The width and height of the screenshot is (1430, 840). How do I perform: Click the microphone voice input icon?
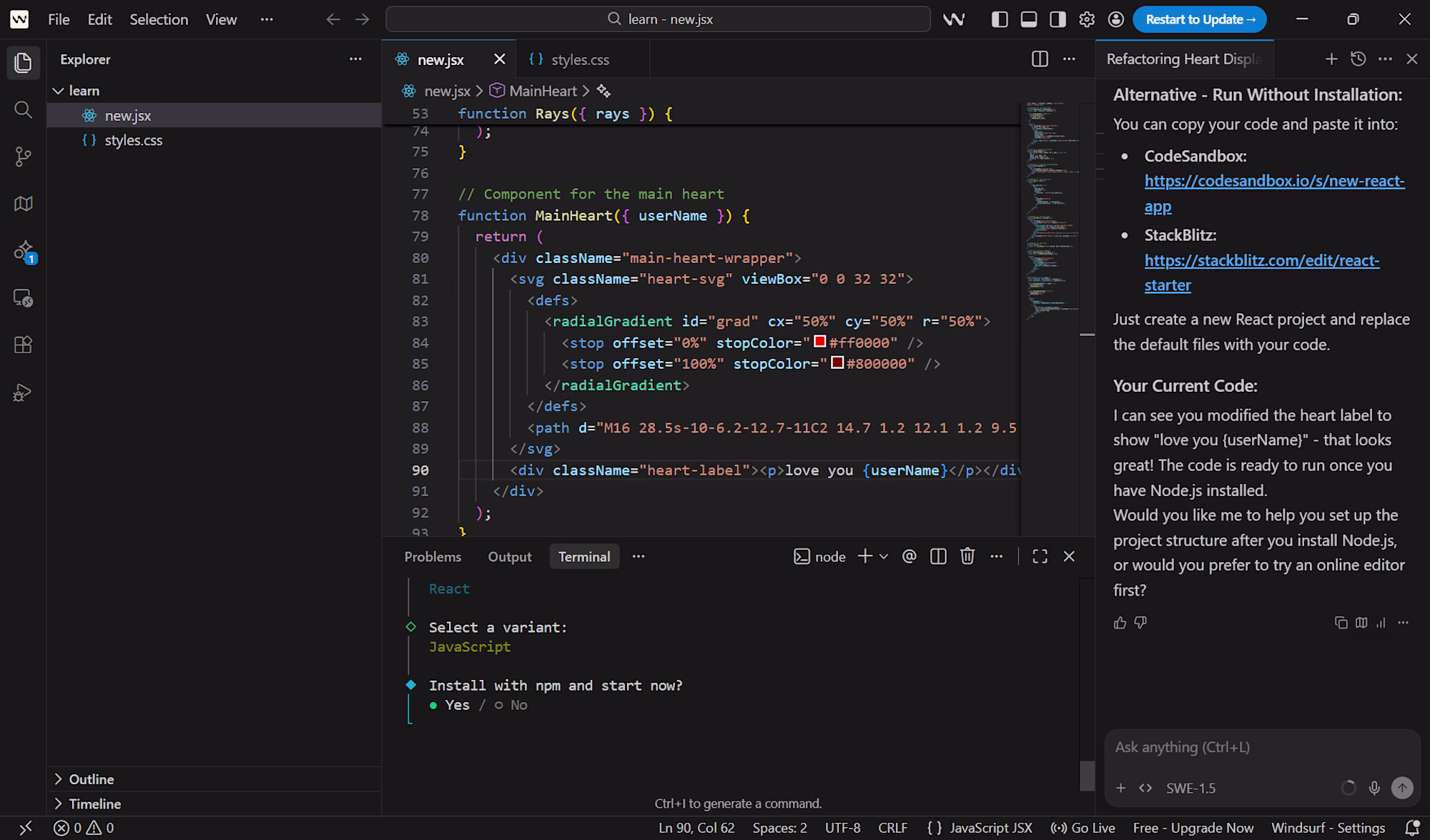(1374, 788)
